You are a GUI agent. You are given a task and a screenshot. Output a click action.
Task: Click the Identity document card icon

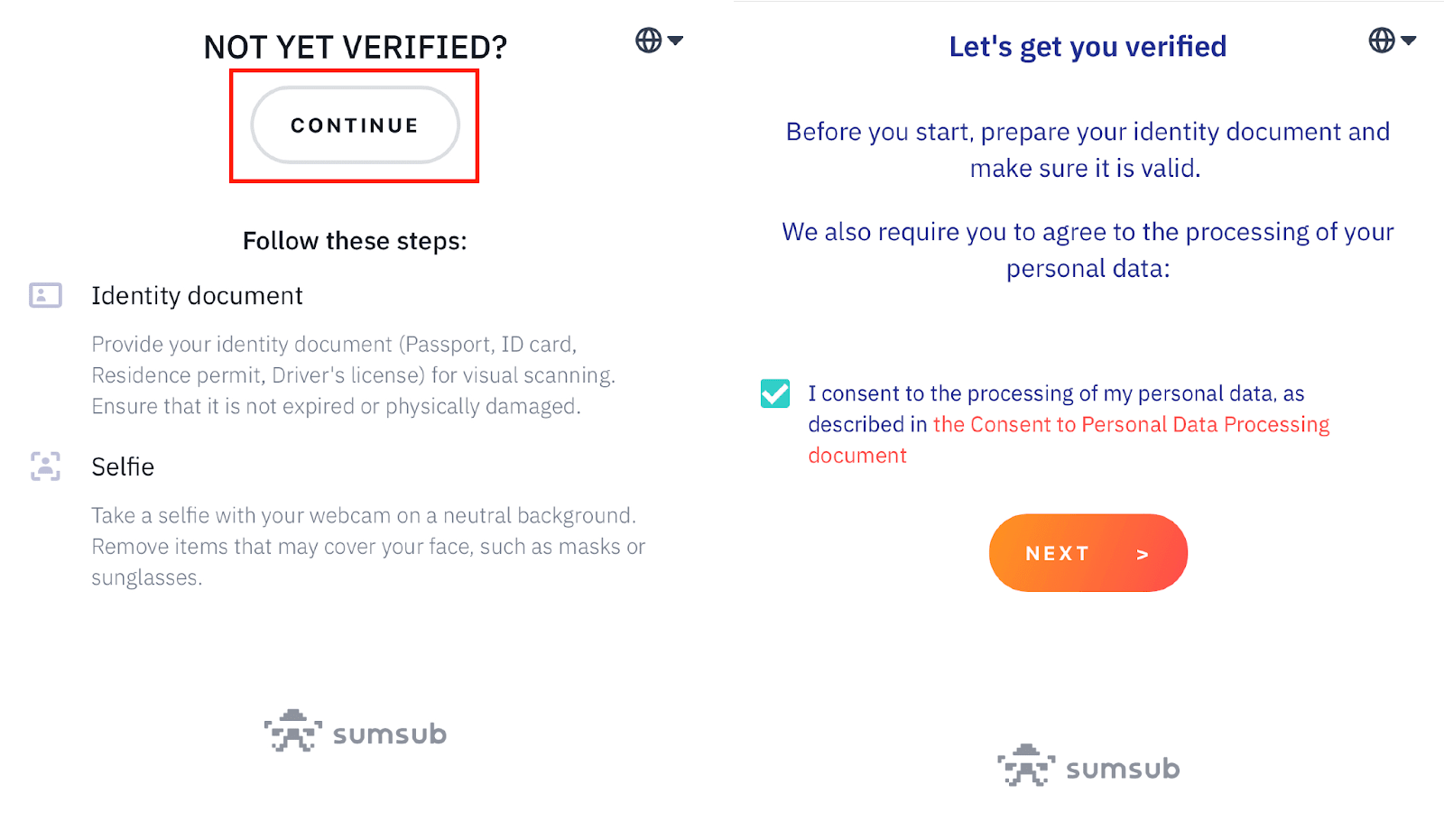tap(45, 295)
